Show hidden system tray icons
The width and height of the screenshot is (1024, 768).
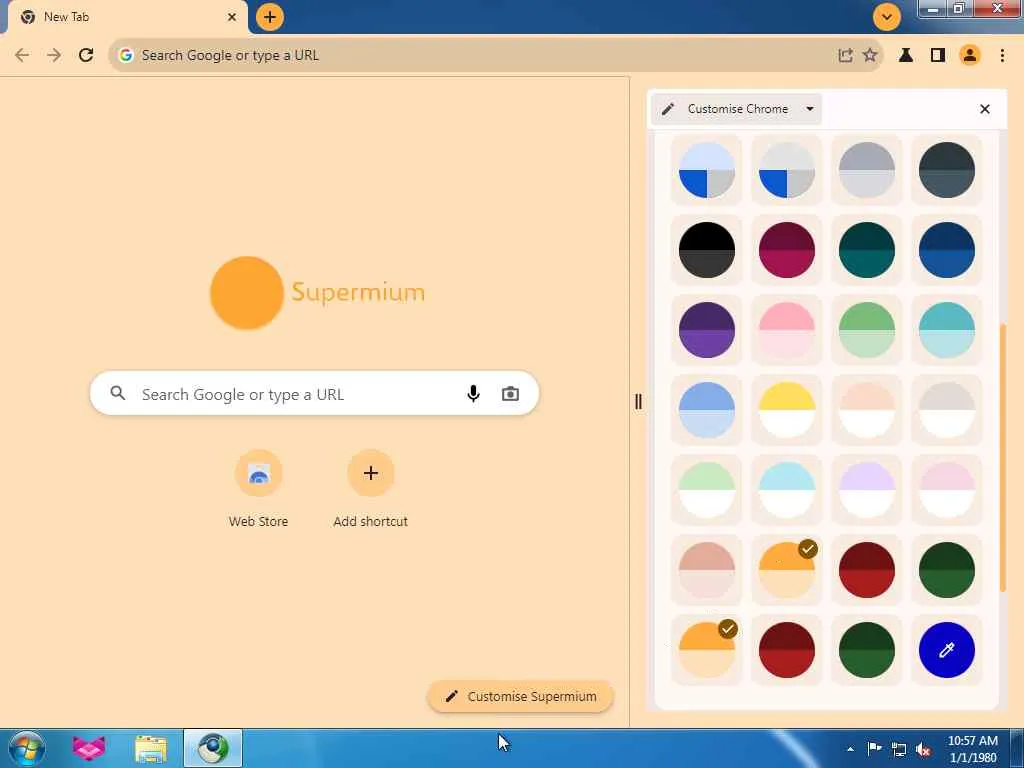[x=850, y=749]
